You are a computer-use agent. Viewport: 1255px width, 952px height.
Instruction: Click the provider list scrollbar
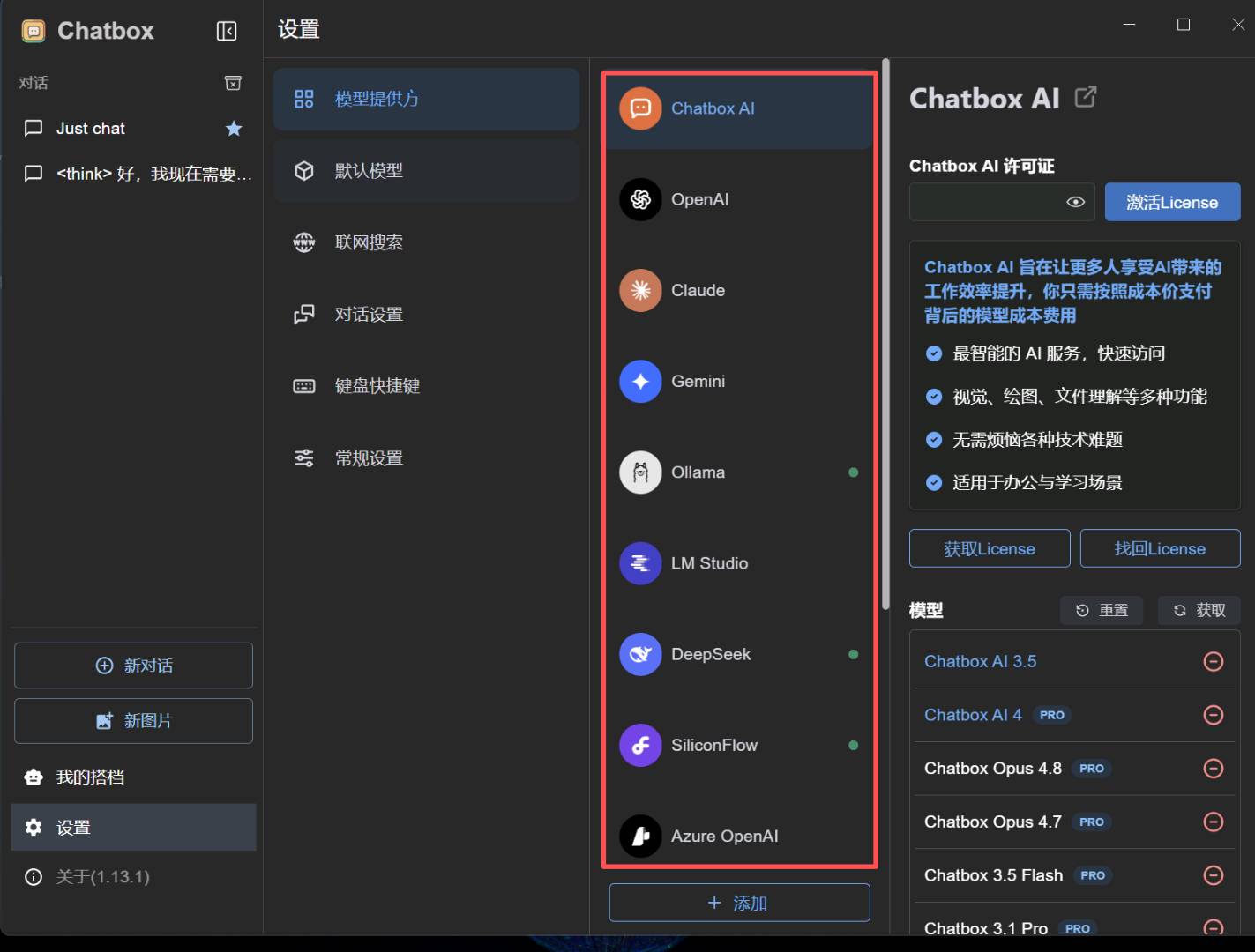[885, 334]
